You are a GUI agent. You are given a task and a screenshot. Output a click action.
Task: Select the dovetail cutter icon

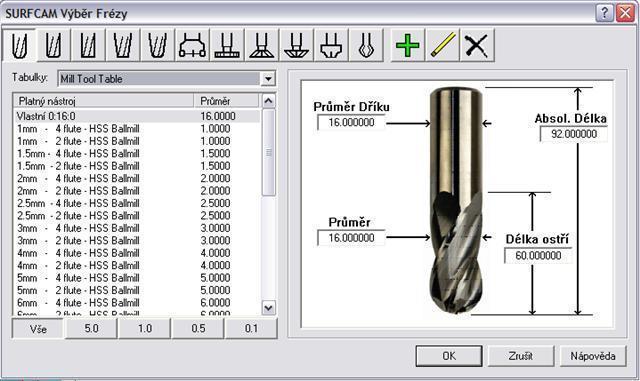pyautogui.click(x=262, y=45)
